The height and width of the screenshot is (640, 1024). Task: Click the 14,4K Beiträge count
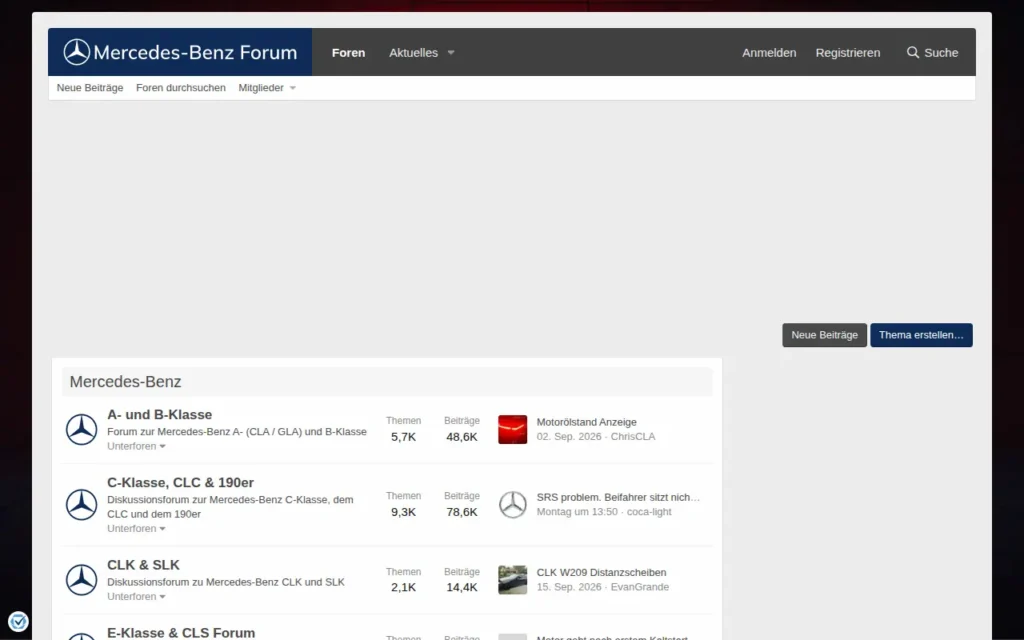[x=462, y=587]
